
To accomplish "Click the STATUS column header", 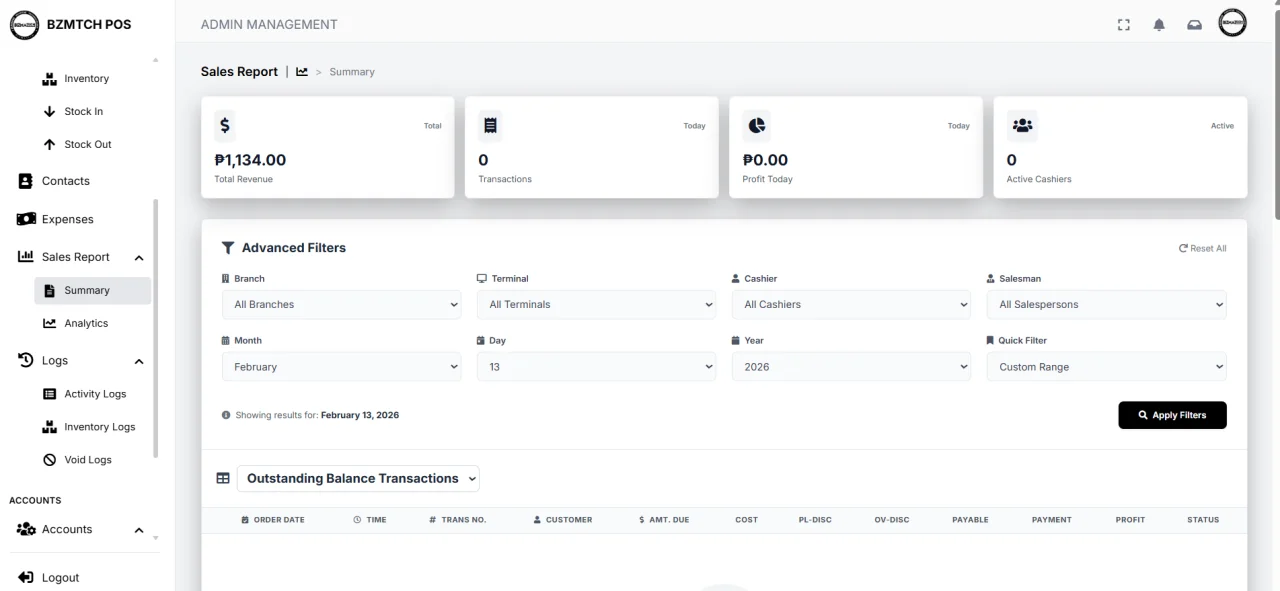I will (x=1203, y=520).
